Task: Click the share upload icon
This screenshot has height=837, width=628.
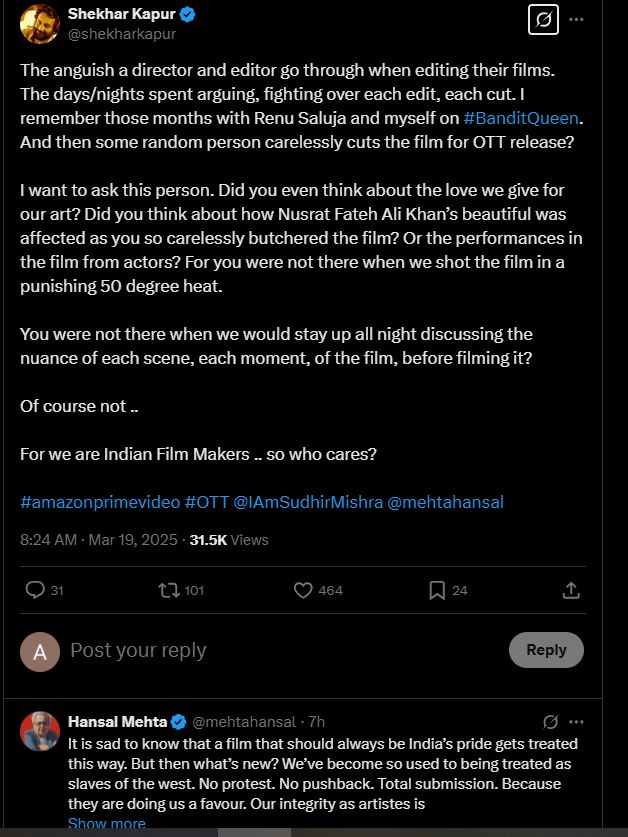Action: (x=571, y=590)
